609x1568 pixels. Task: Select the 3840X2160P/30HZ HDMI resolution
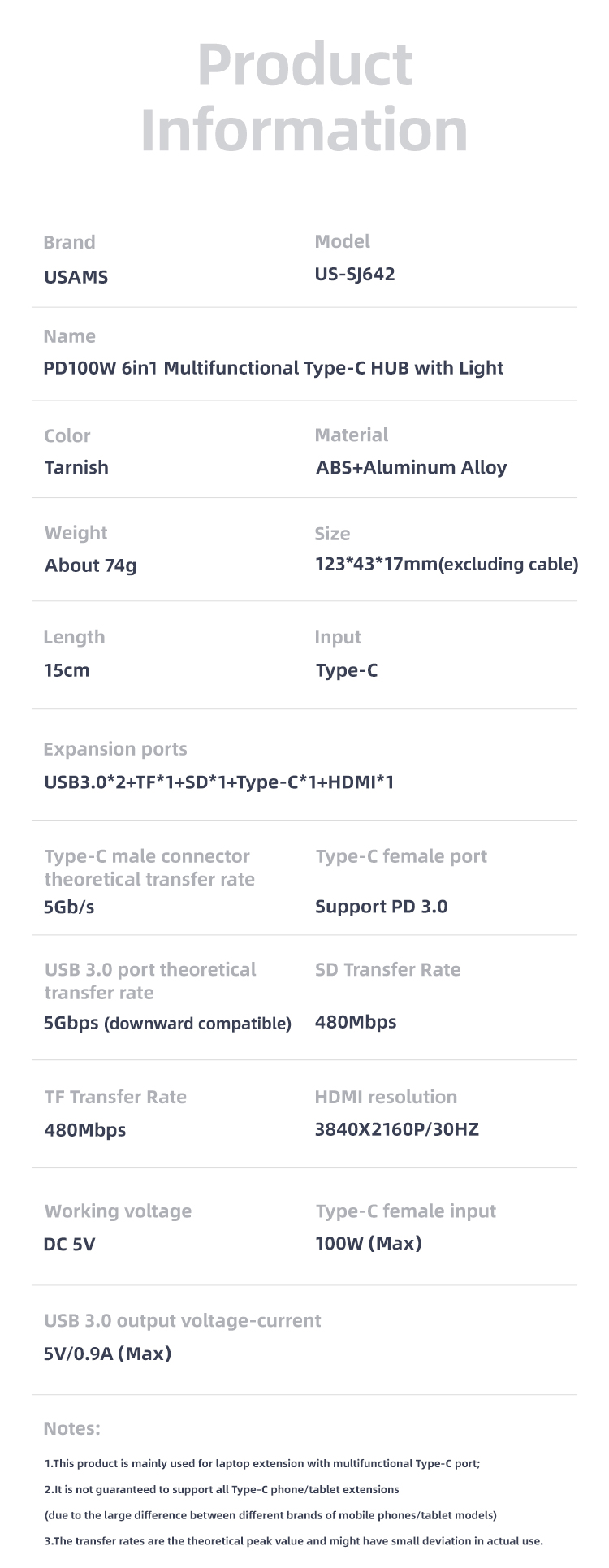point(397,1129)
